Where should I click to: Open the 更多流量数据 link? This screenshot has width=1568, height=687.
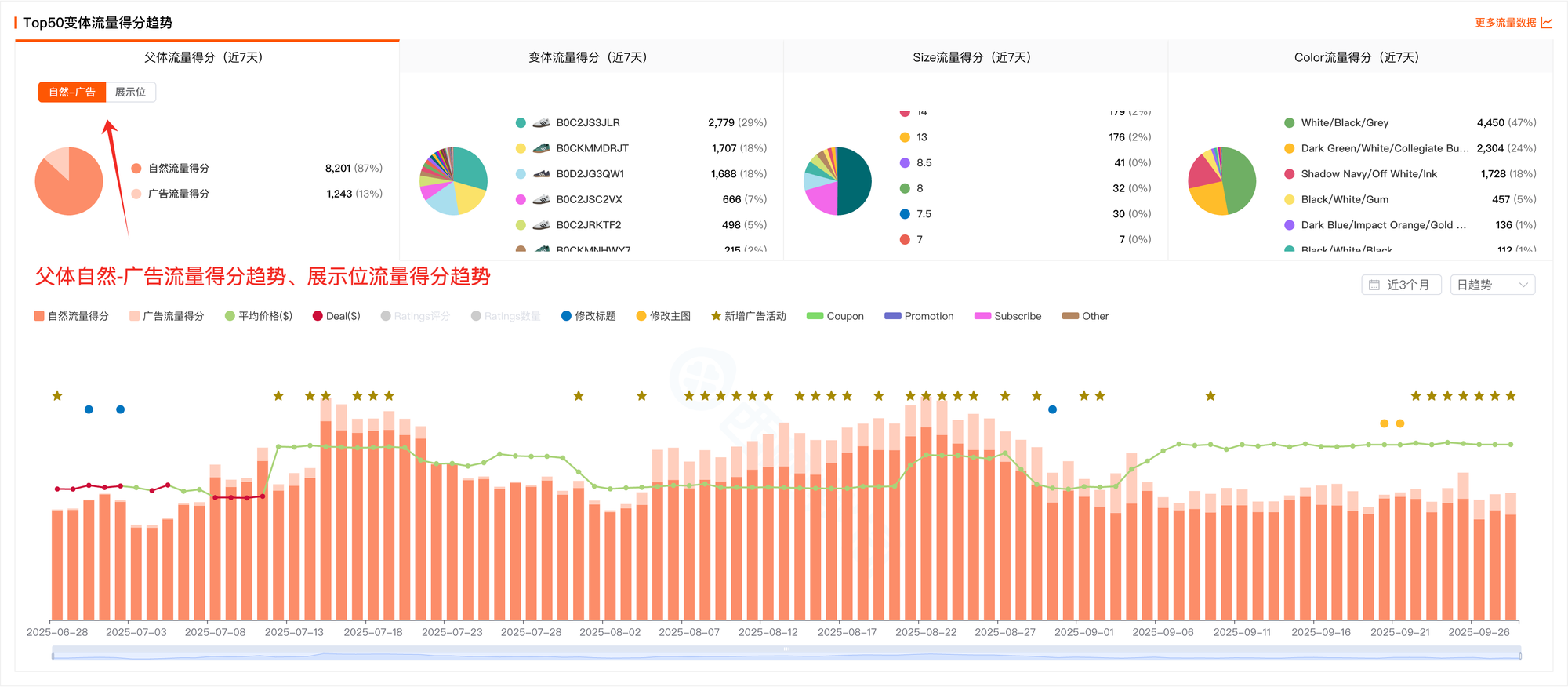click(x=1505, y=23)
